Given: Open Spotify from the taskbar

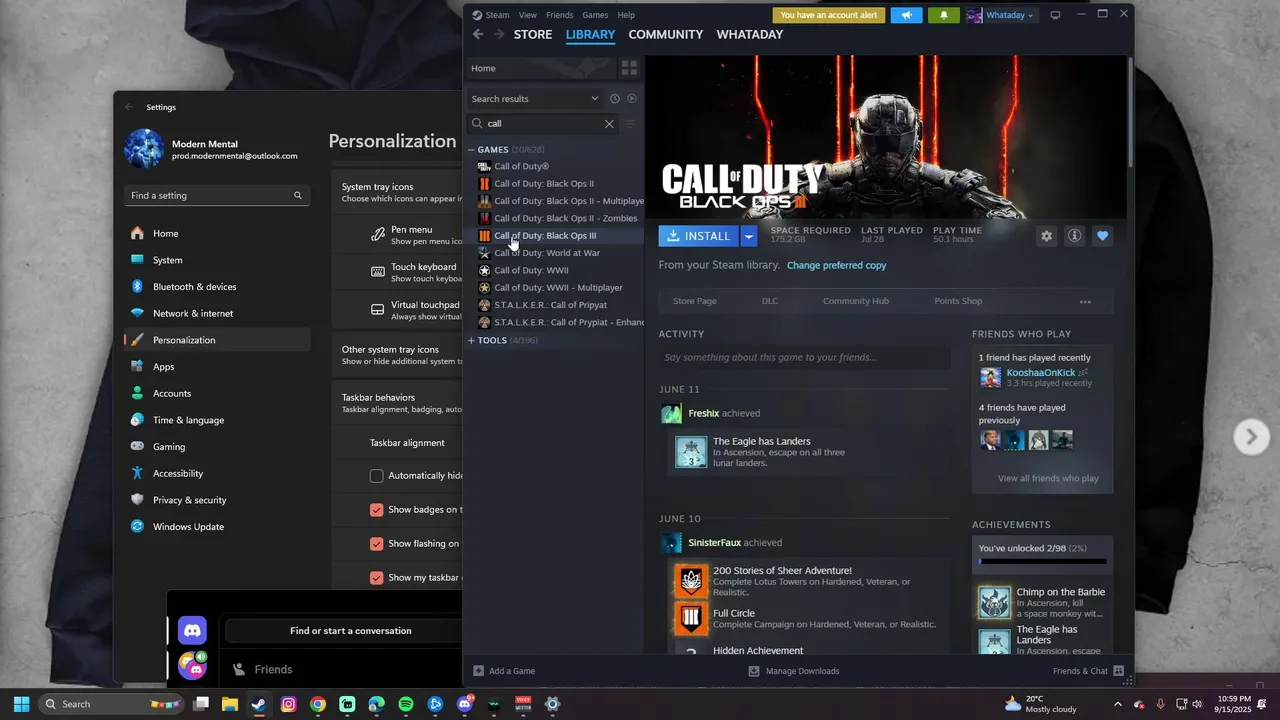Looking at the screenshot, I should (x=406, y=704).
